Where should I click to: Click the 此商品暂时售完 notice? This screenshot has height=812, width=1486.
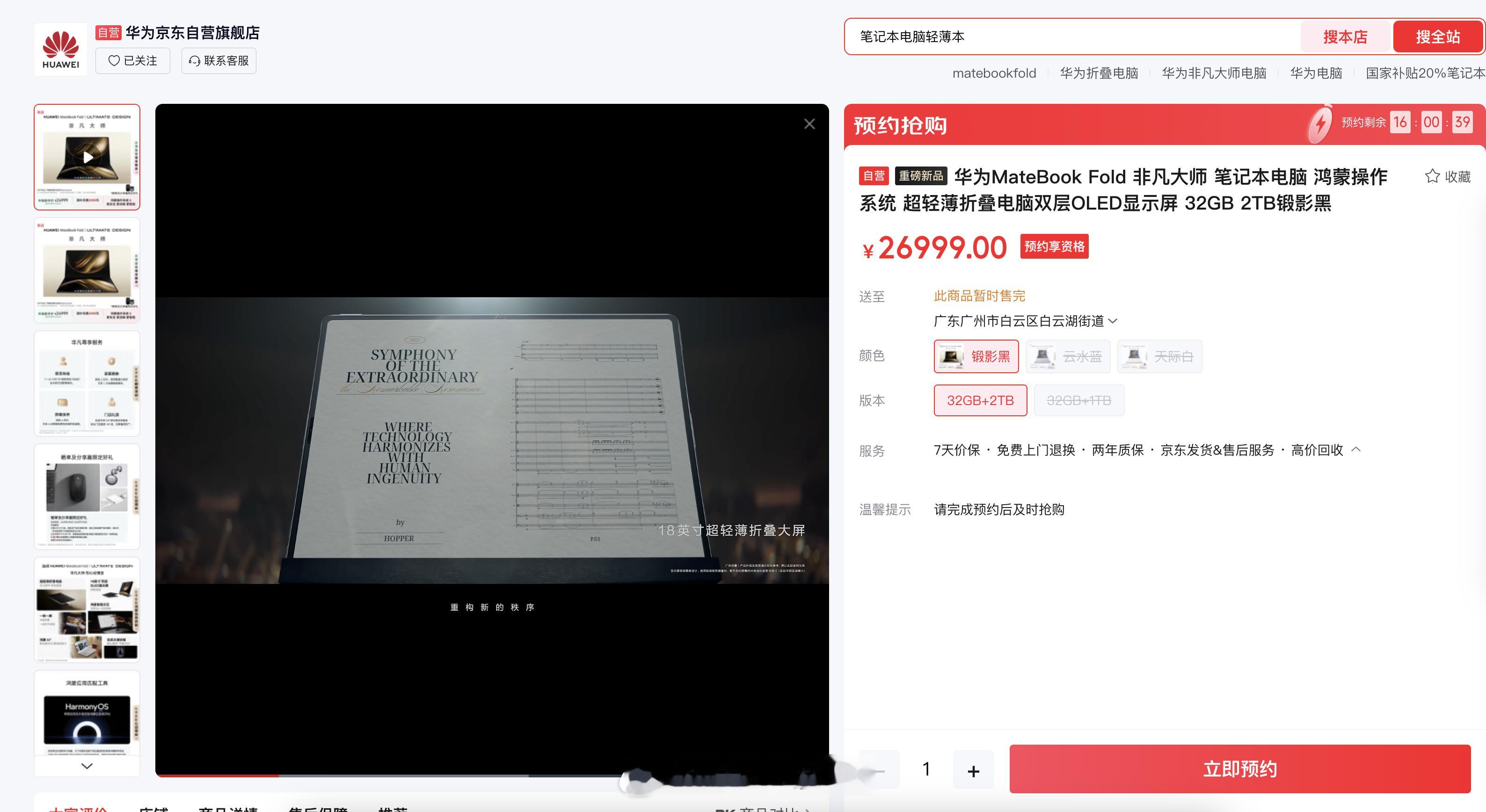(979, 296)
